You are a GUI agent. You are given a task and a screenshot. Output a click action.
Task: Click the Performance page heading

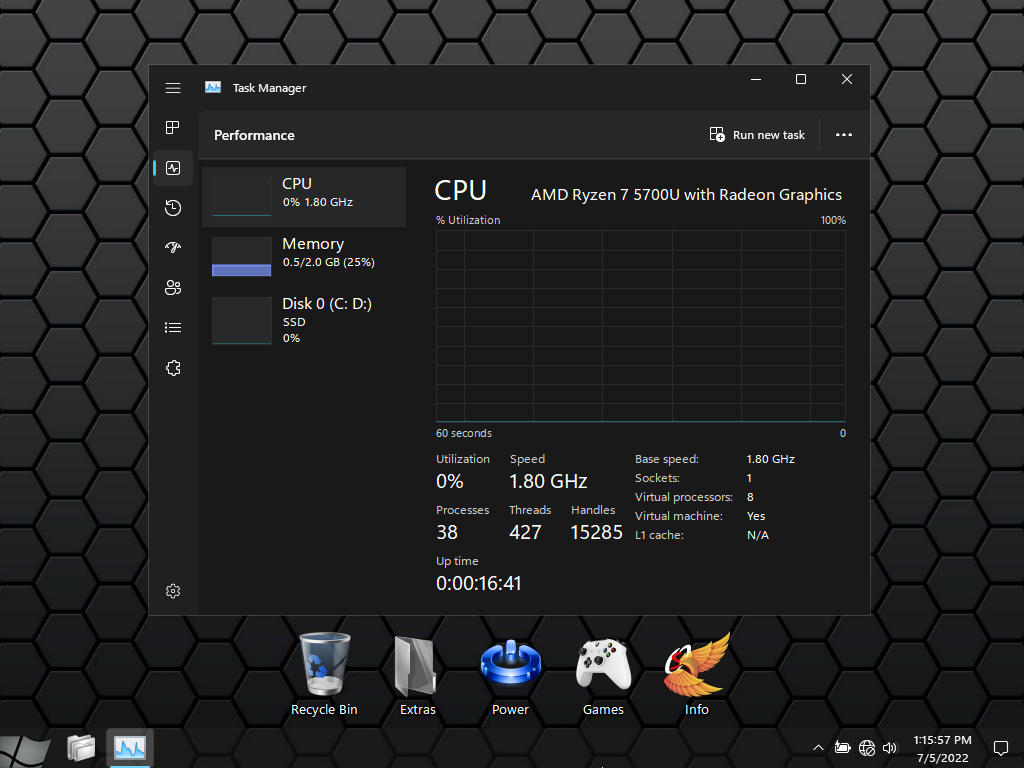pos(254,135)
